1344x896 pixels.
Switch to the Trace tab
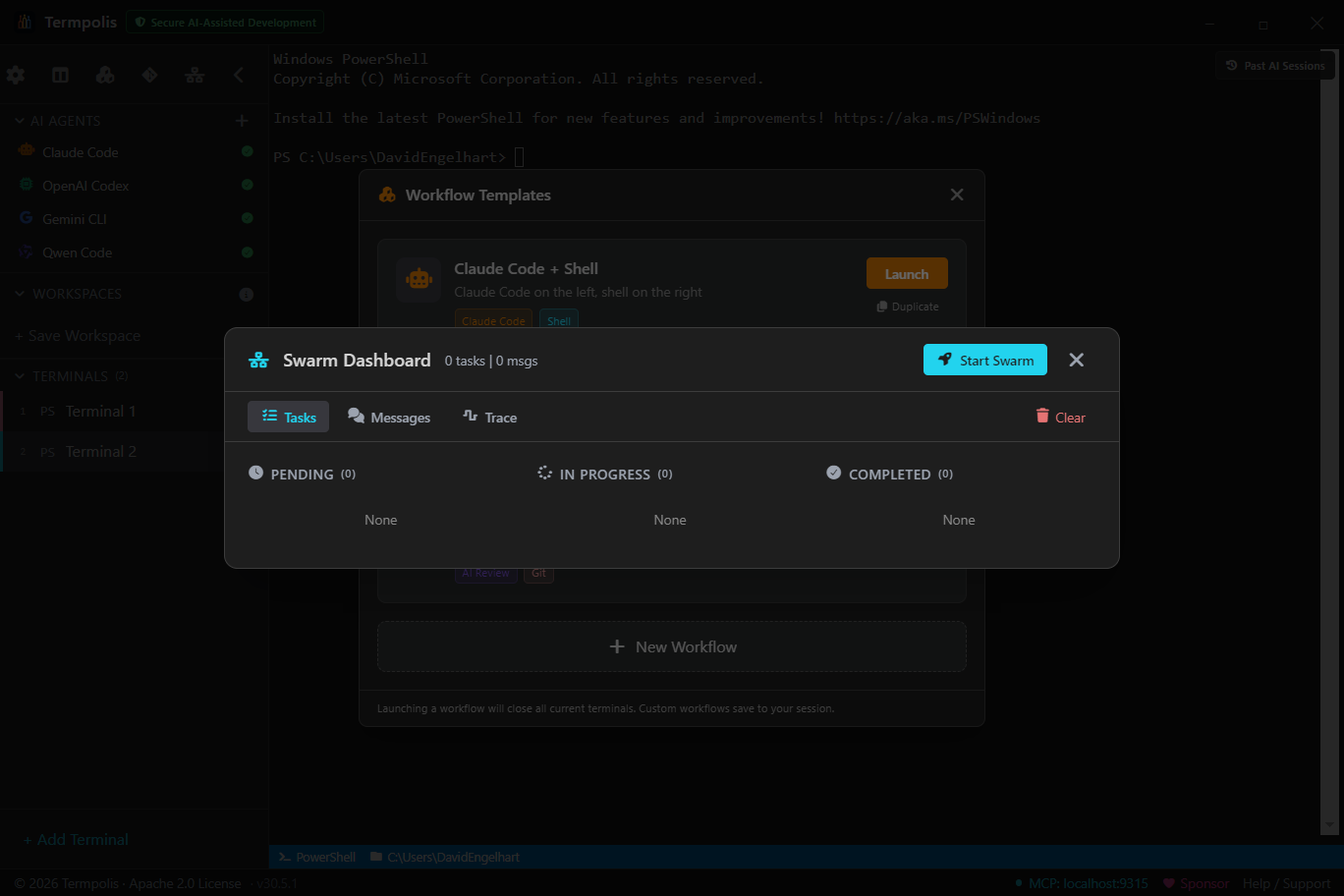tap(490, 417)
